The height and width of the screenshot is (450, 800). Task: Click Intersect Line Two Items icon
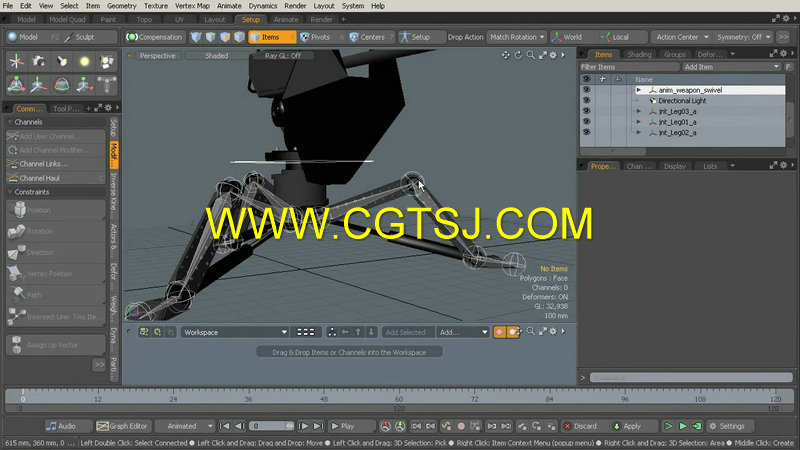click(x=16, y=316)
